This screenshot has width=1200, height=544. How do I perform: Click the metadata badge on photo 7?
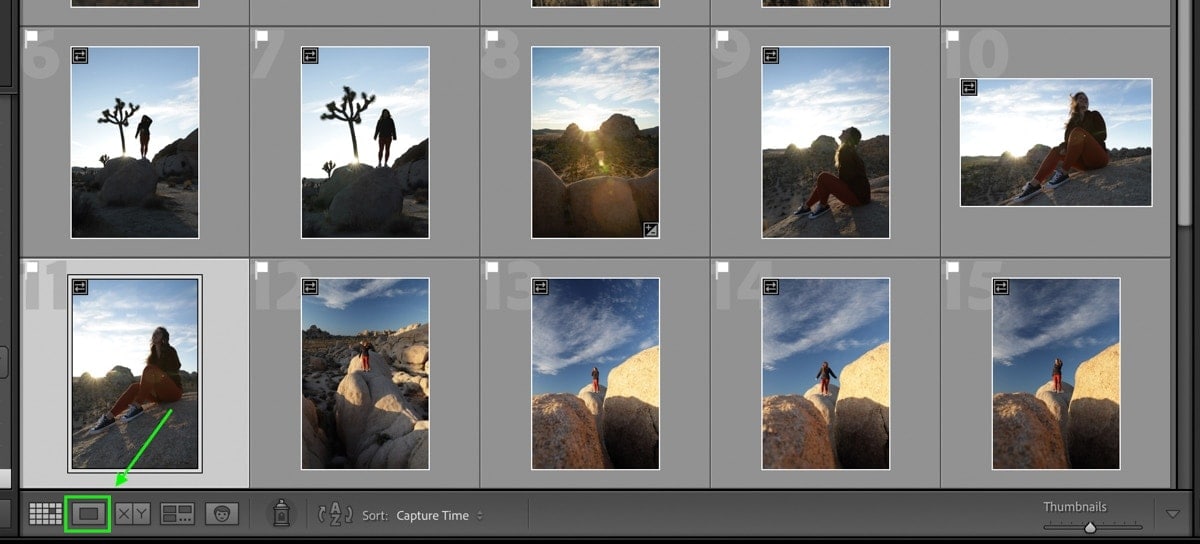(x=311, y=56)
